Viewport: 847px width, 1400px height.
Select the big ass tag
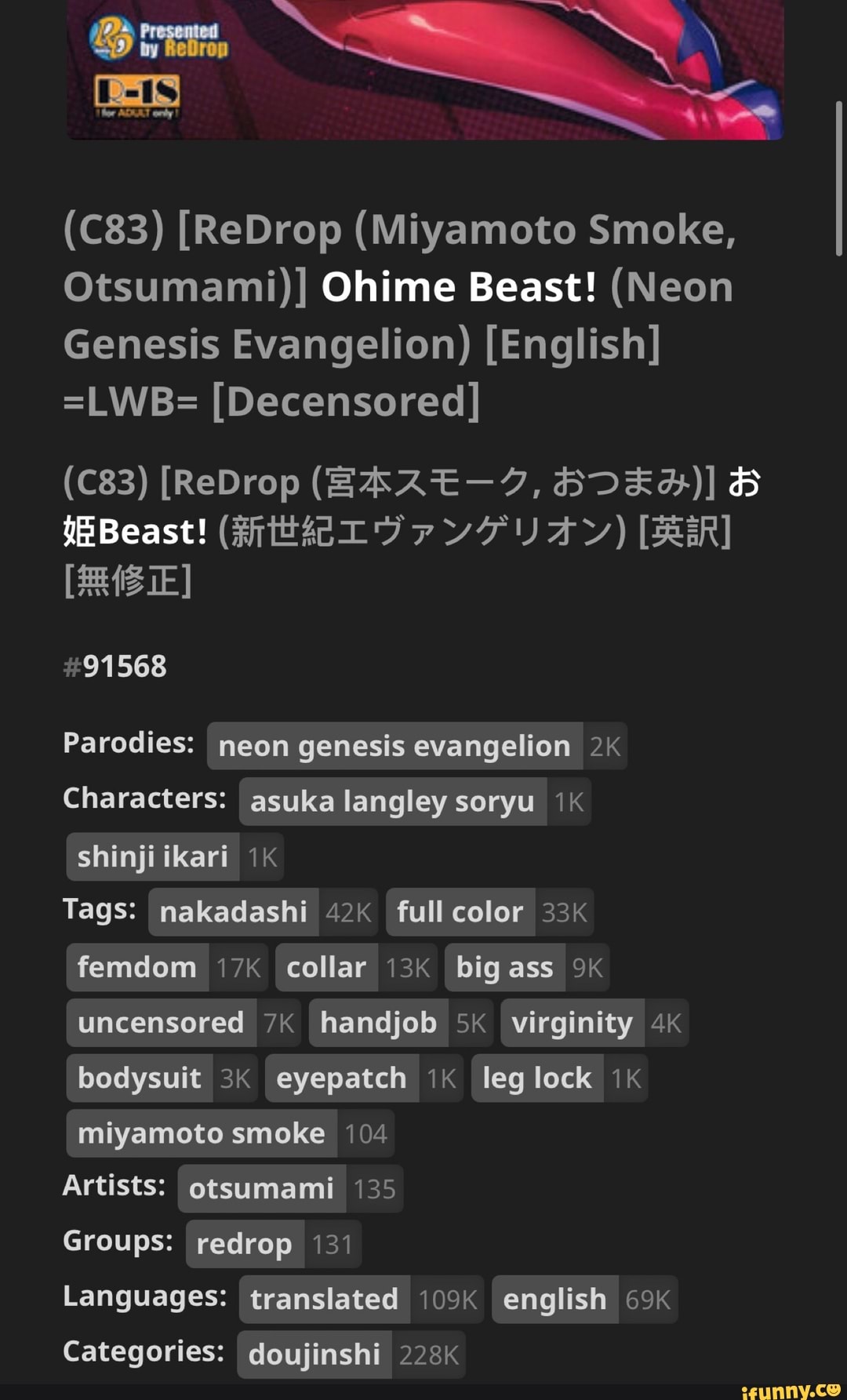503,967
